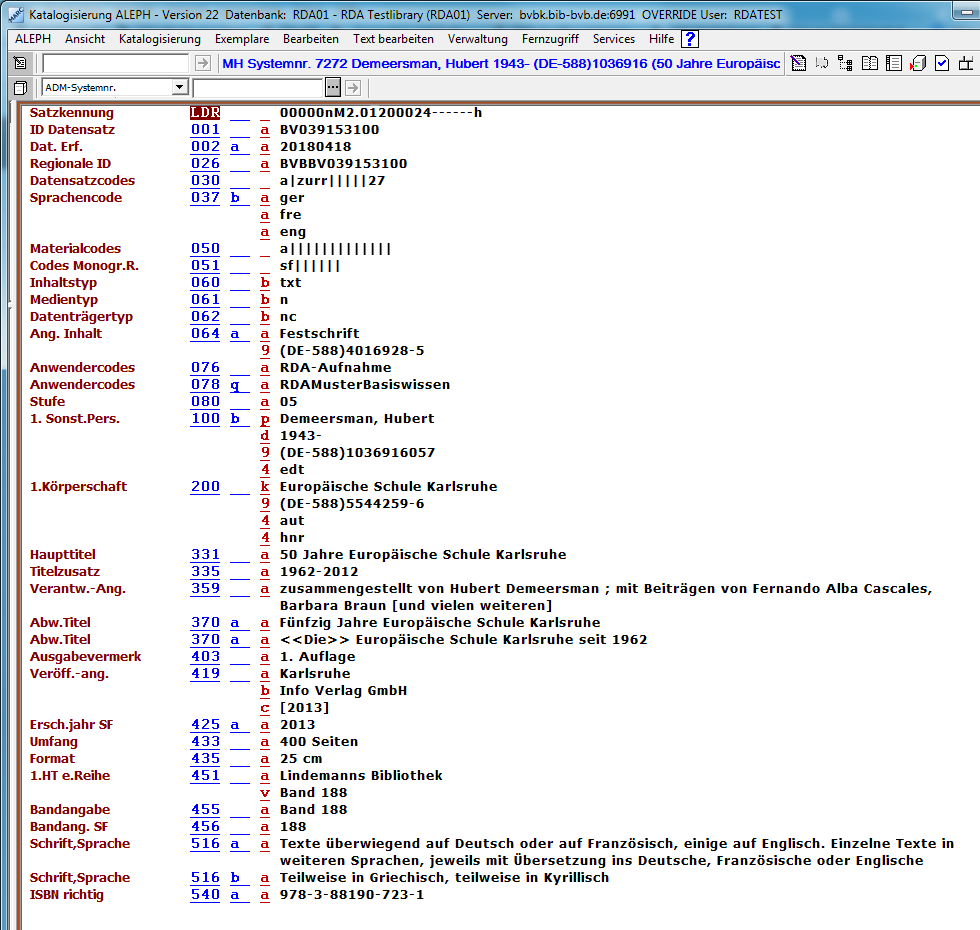The image size is (980, 930).
Task: Click the items icon beside ADM-Systemnr. dropdown
Action: click(20, 88)
